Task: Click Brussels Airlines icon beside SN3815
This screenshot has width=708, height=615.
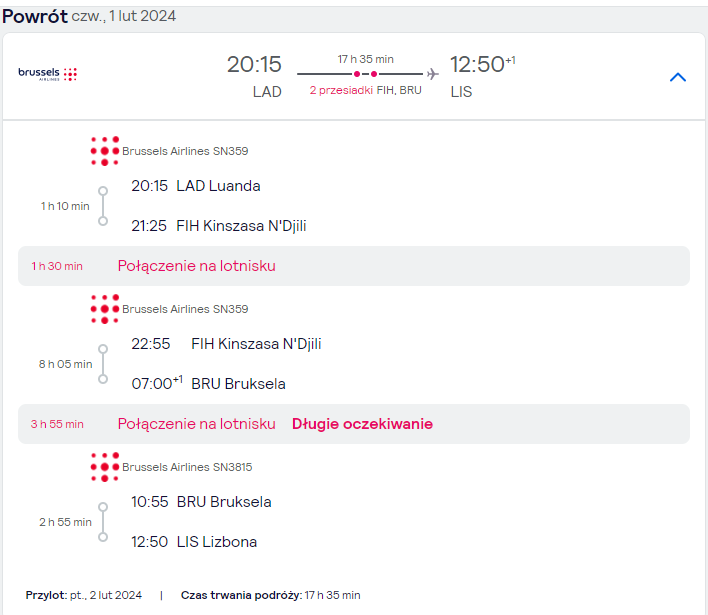Action: click(x=105, y=467)
